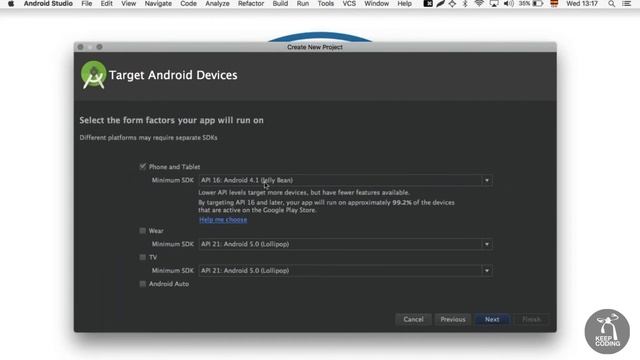640x360 pixels.
Task: Click the Wed 13:17 clock
Action: tap(582, 4)
